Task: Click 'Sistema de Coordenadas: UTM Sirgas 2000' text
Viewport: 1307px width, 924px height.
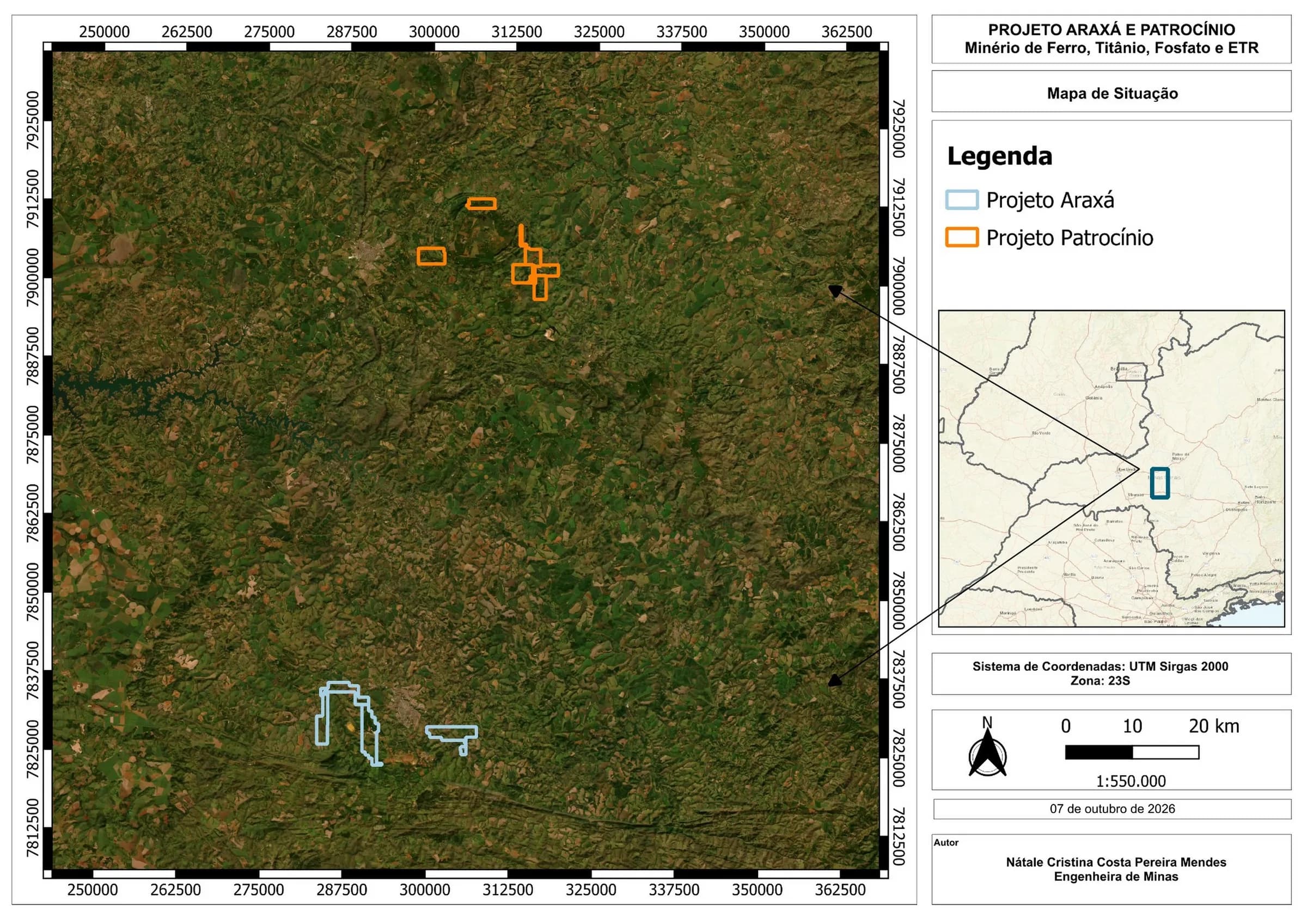Action: coord(1100,666)
